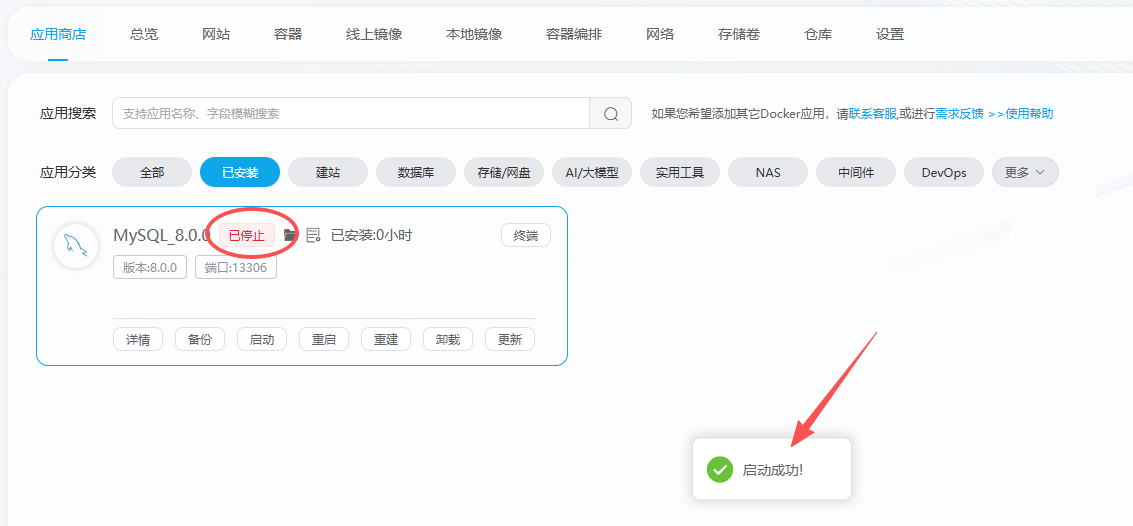Click MySQL 更新 button
This screenshot has height=526, width=1133.
tap(510, 339)
